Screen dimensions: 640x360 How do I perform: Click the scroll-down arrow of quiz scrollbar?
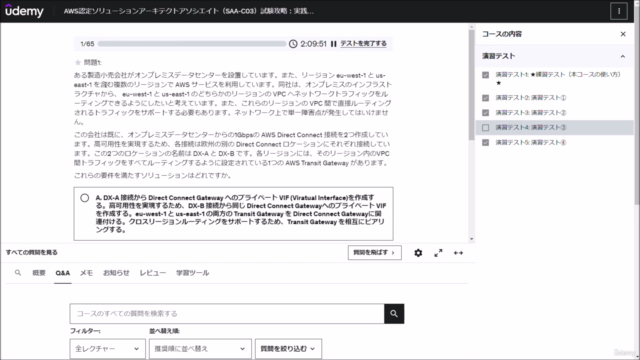pos(471,239)
